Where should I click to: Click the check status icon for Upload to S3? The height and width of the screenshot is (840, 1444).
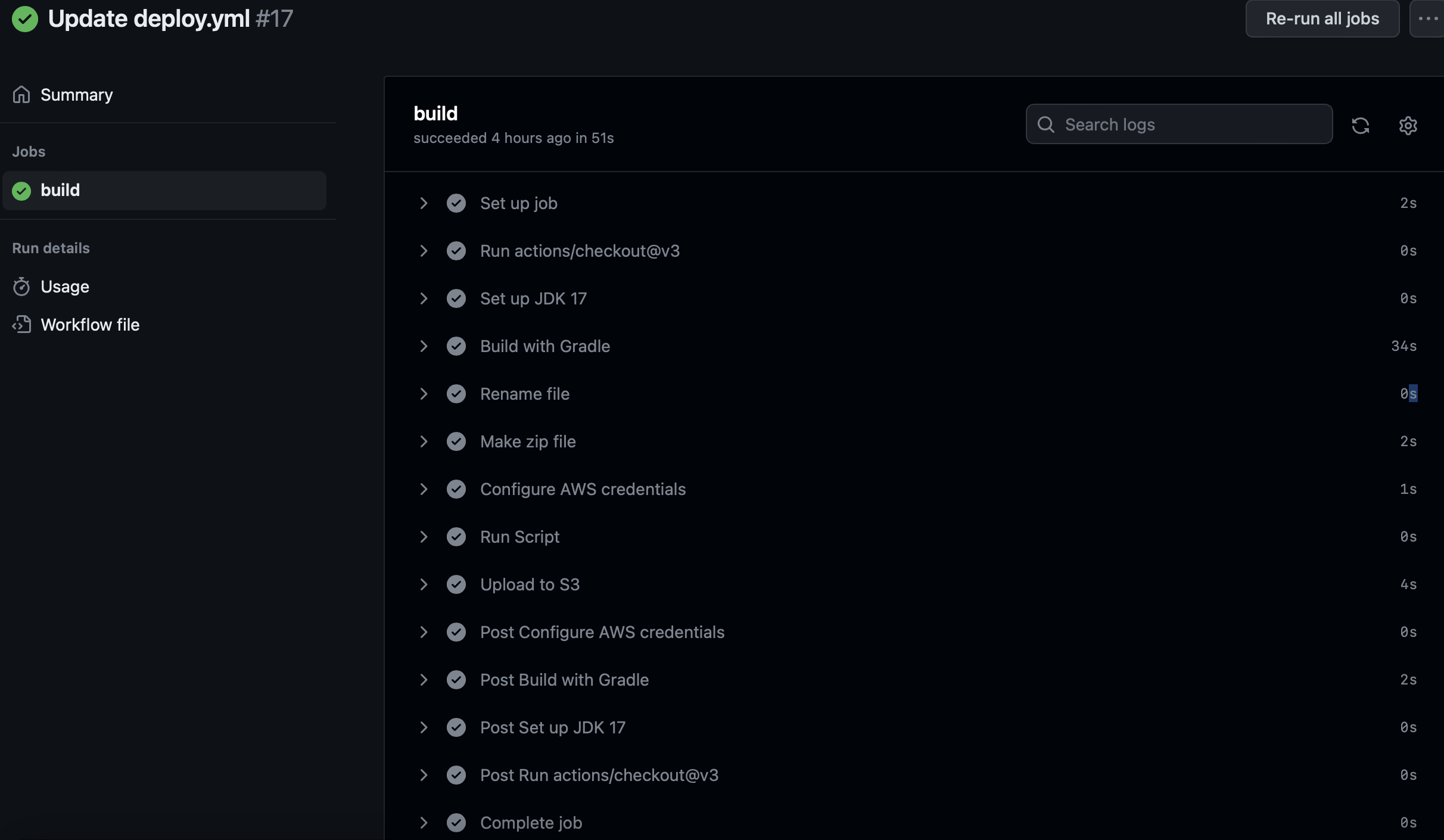pos(456,584)
